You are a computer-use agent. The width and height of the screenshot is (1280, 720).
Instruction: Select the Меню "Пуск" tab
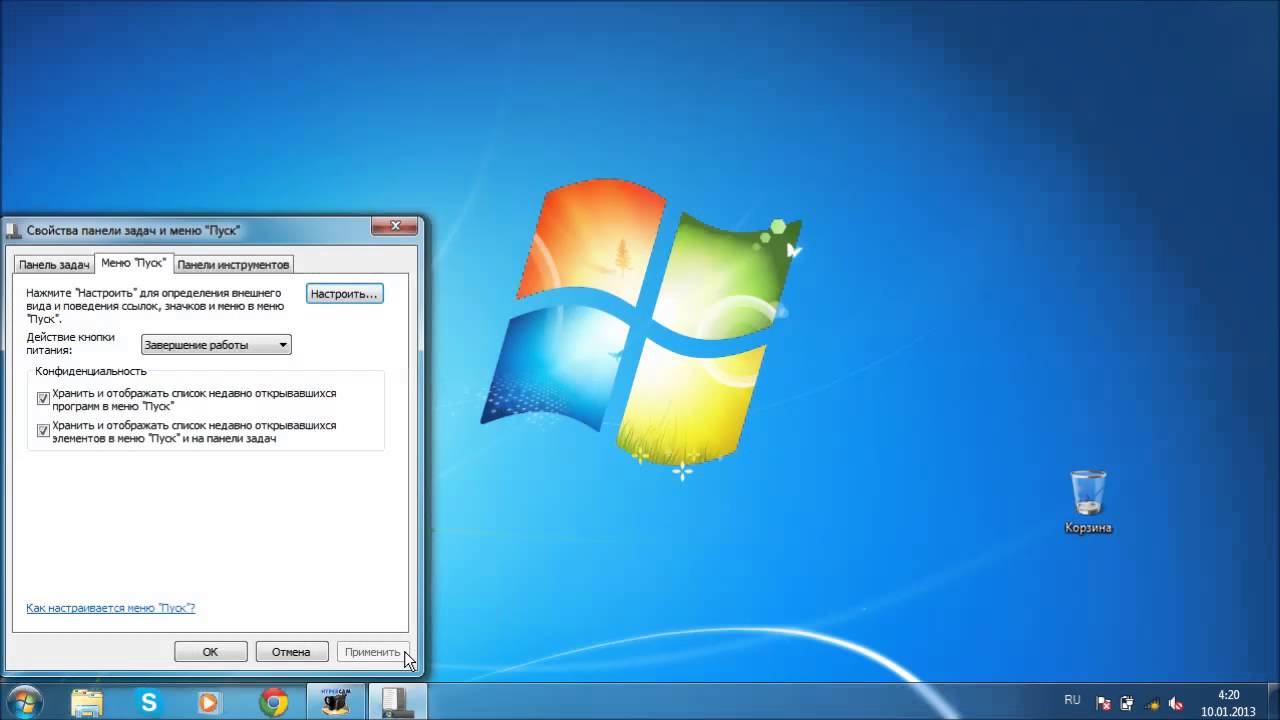coord(133,263)
